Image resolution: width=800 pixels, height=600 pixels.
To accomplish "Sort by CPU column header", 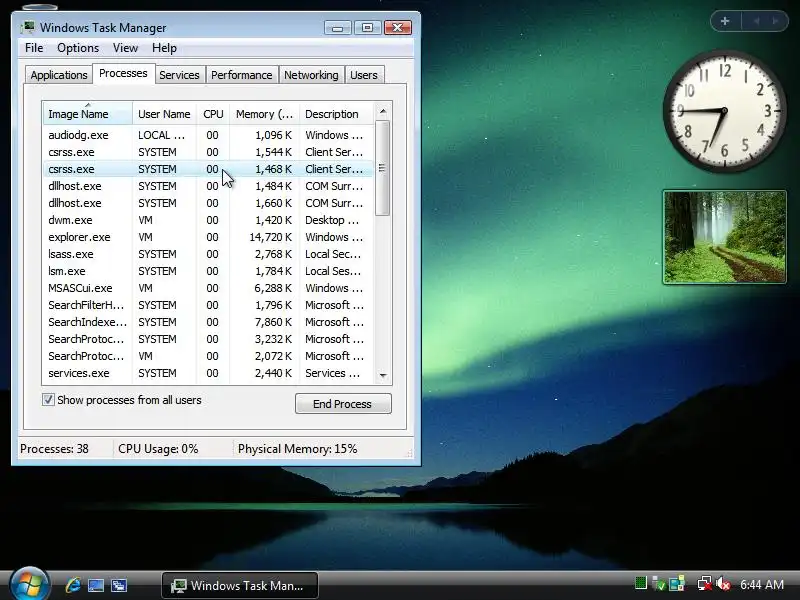I will click(213, 114).
